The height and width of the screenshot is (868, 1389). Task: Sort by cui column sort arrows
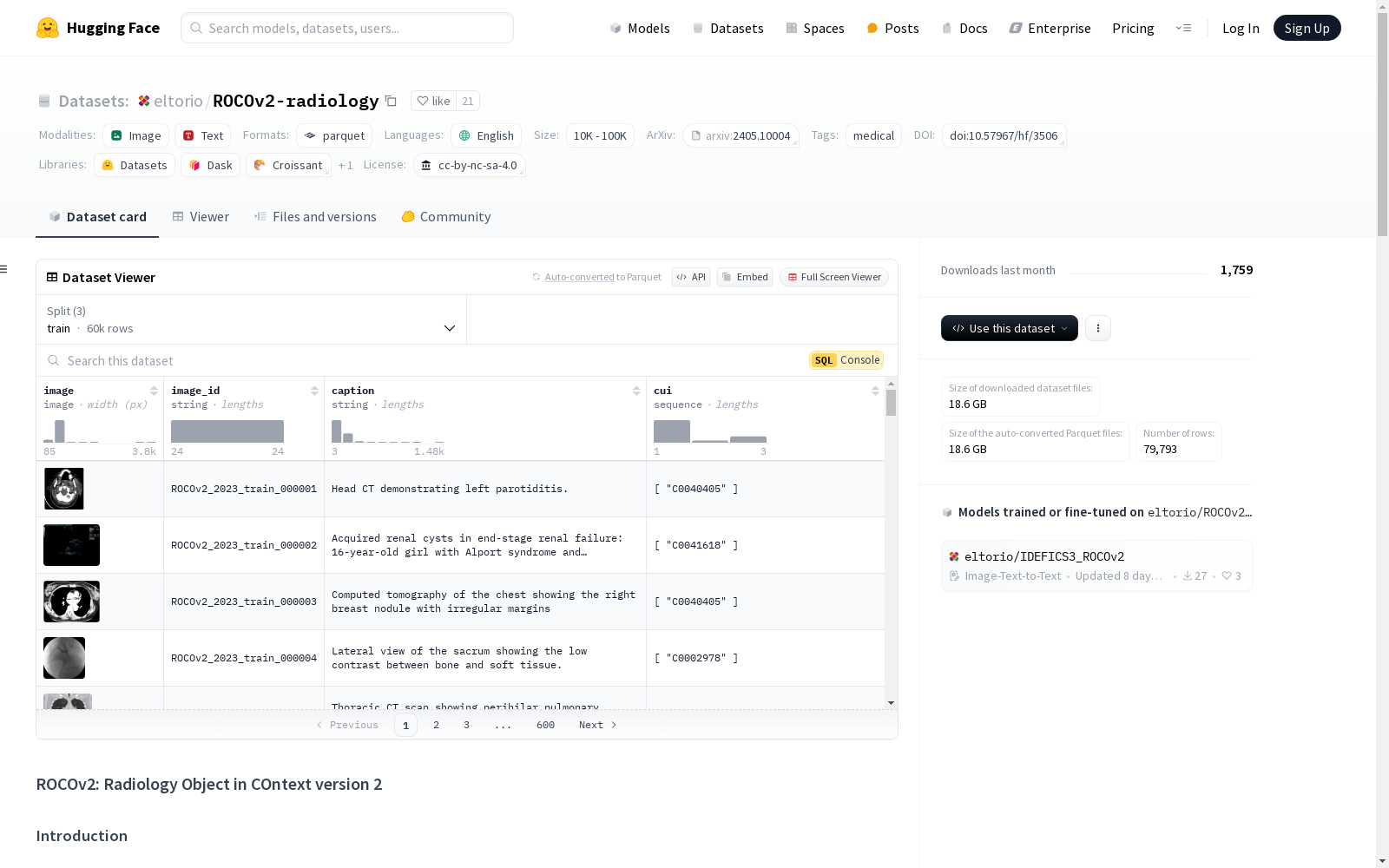pos(875,391)
